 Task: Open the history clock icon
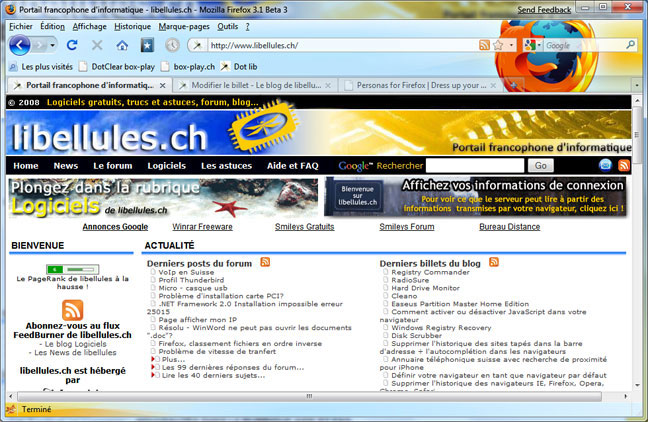click(x=172, y=45)
